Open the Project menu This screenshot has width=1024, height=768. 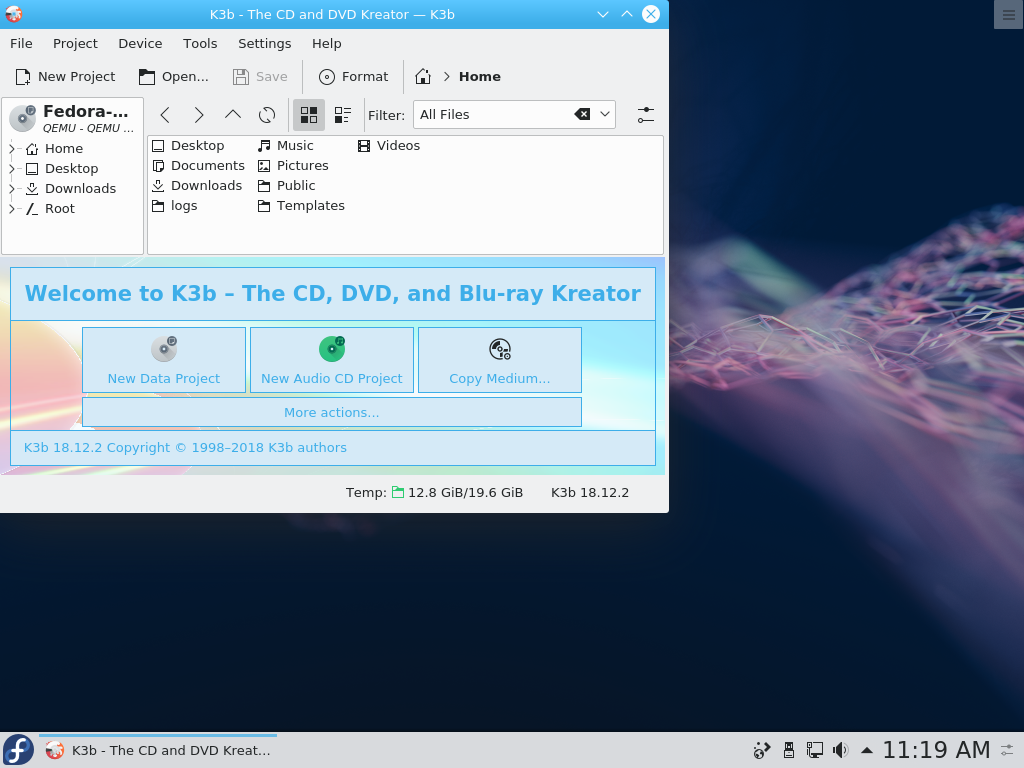75,43
